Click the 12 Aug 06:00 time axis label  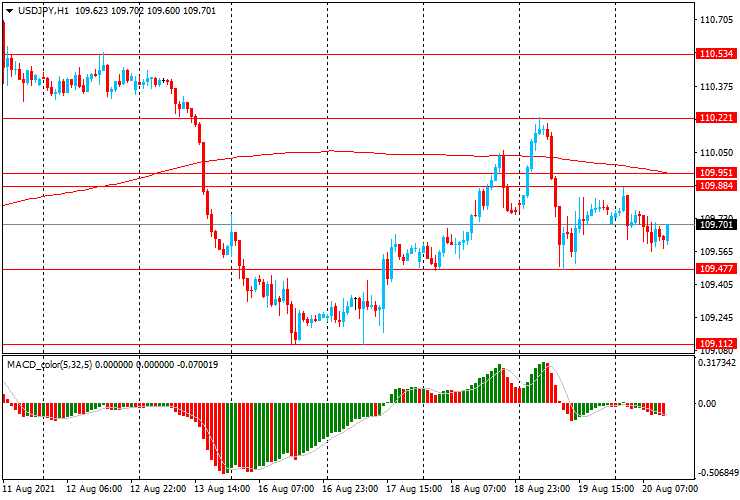[x=93, y=488]
